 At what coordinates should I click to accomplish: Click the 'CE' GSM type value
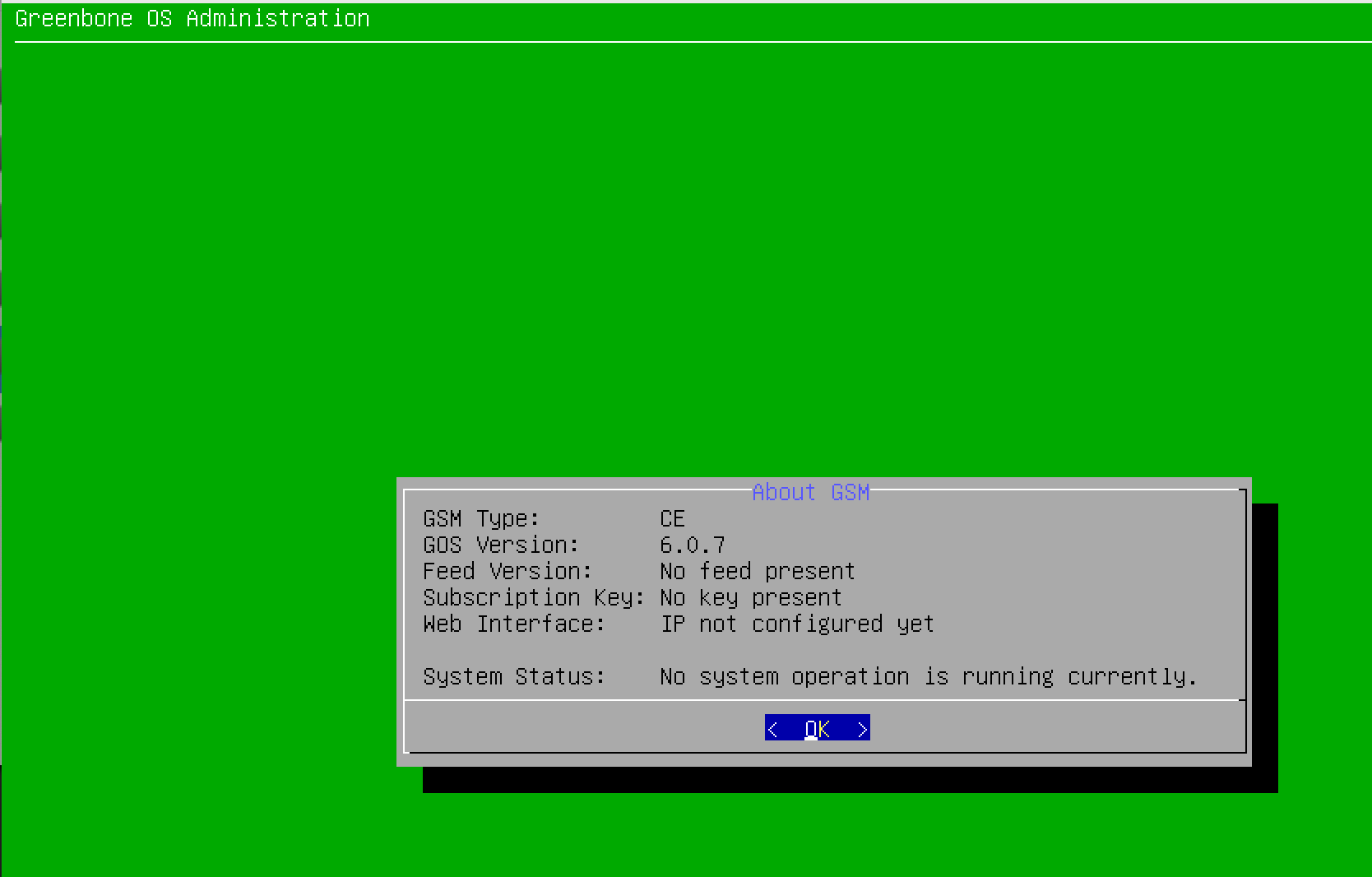672,519
